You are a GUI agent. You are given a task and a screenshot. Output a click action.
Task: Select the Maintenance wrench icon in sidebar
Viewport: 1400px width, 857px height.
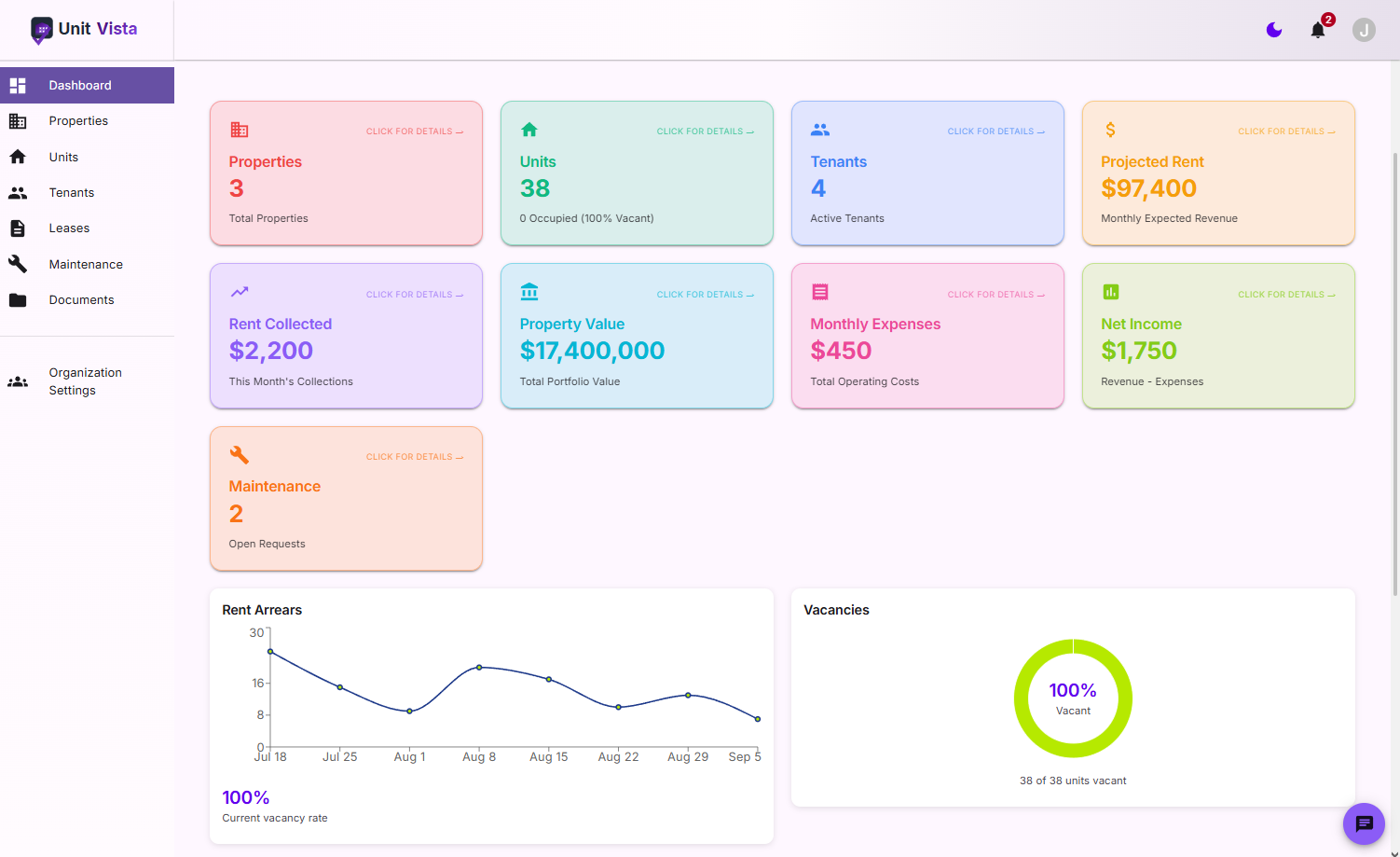point(17,264)
